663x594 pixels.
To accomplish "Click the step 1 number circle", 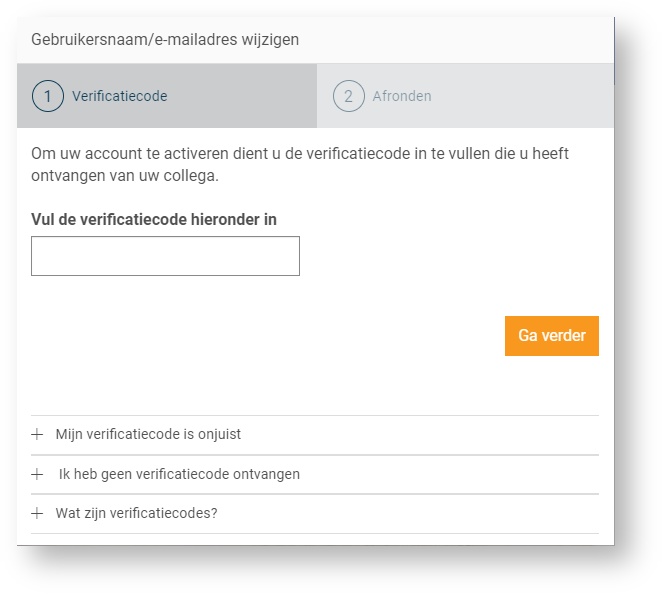I will [x=48, y=97].
